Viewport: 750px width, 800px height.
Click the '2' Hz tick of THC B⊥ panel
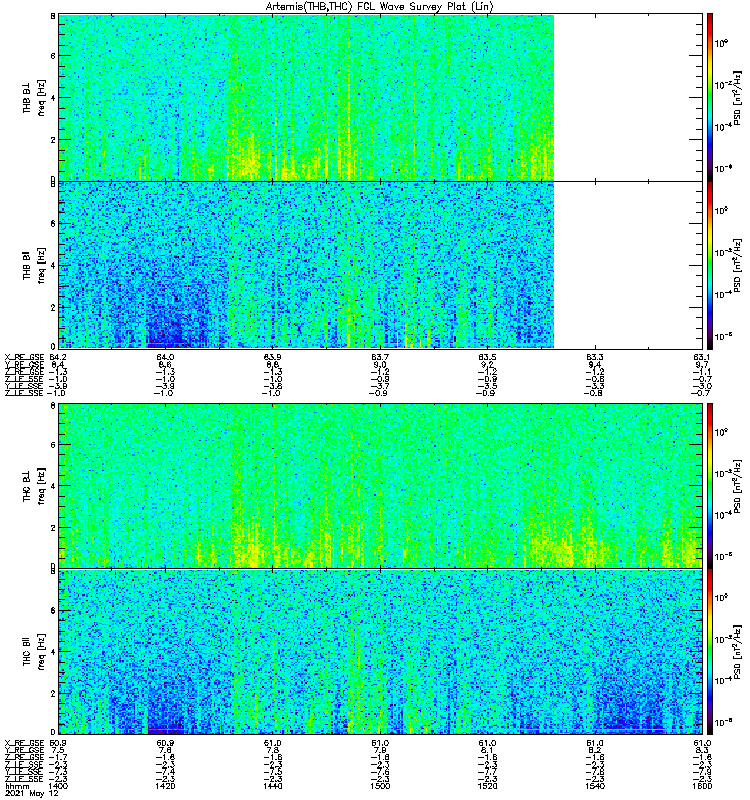pyautogui.click(x=53, y=528)
